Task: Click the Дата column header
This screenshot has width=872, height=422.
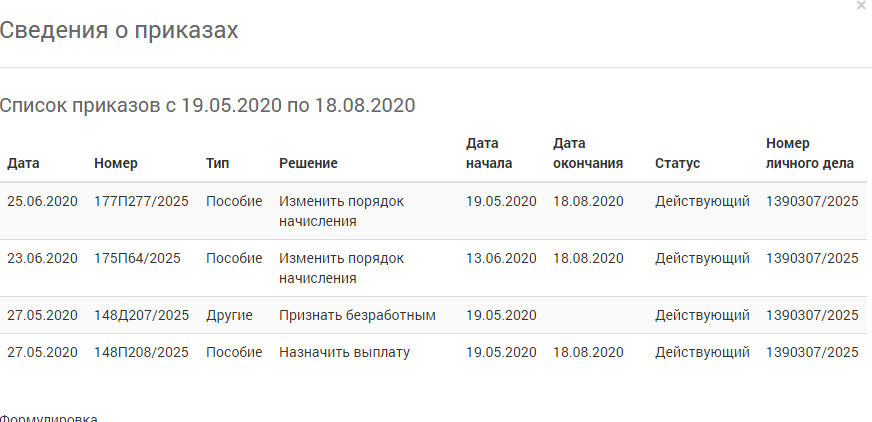Action: [x=23, y=163]
